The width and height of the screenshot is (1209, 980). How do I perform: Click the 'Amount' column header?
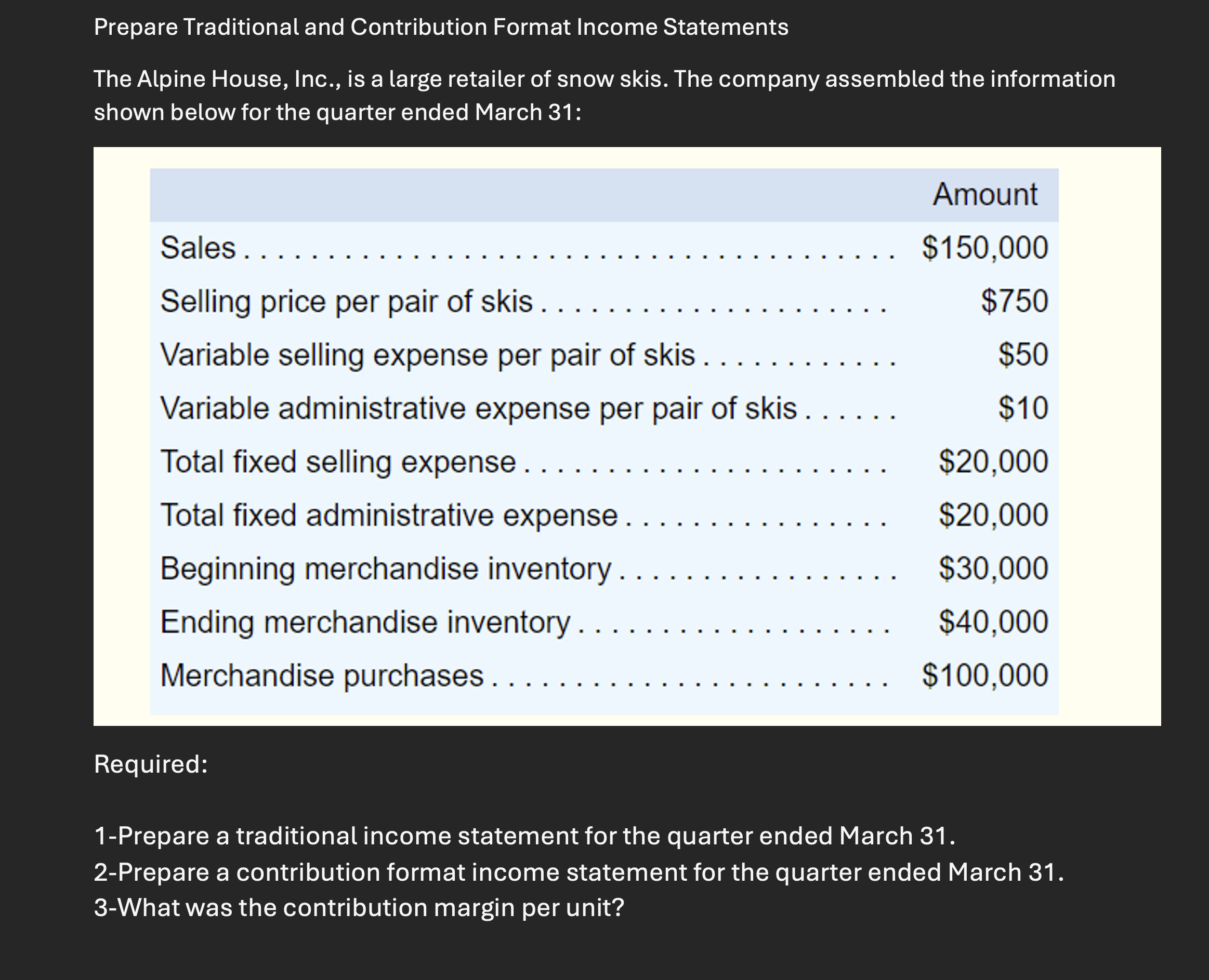pos(985,195)
